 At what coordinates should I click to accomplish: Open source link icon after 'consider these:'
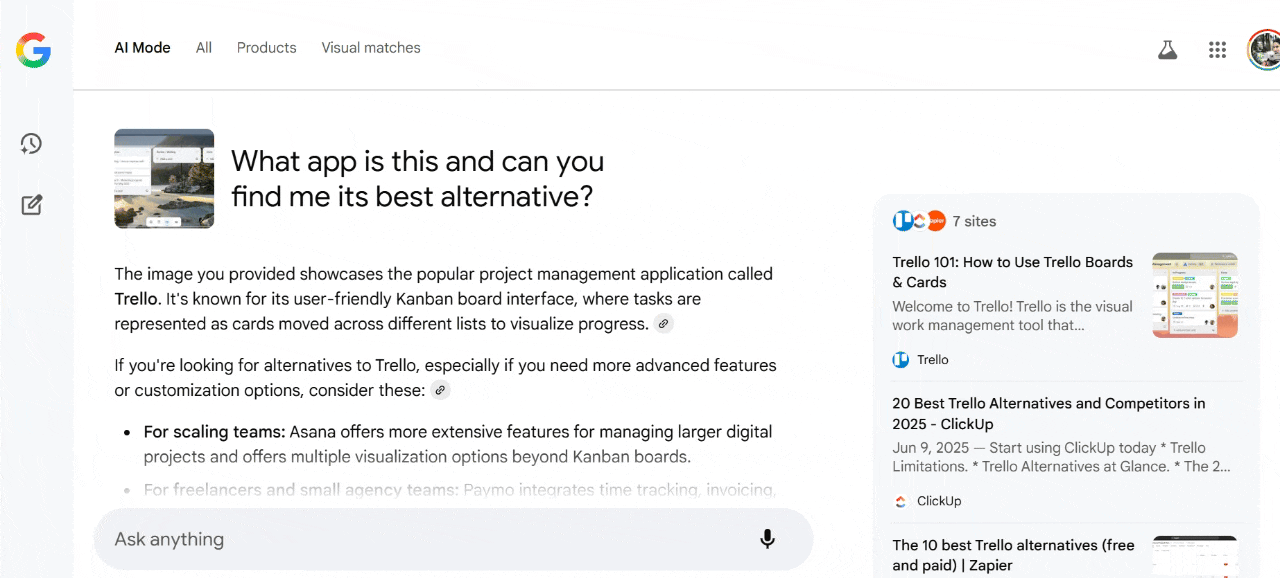pos(440,390)
